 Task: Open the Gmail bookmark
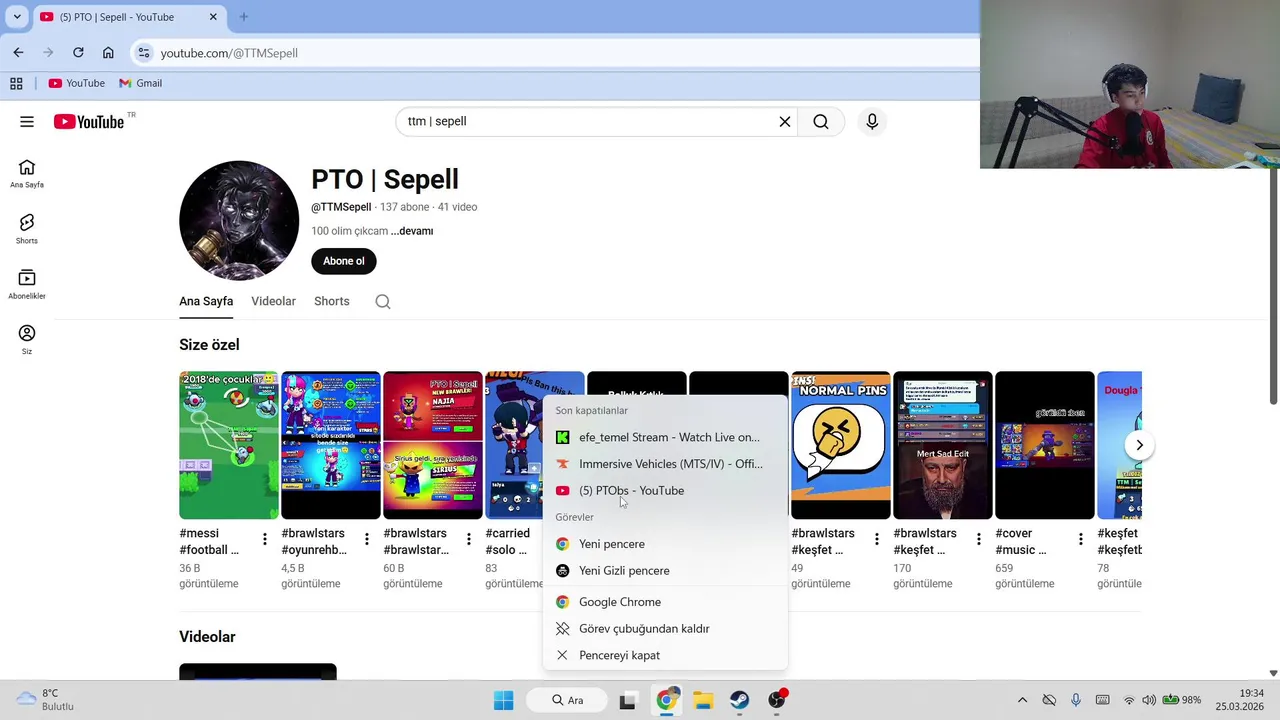tap(140, 84)
